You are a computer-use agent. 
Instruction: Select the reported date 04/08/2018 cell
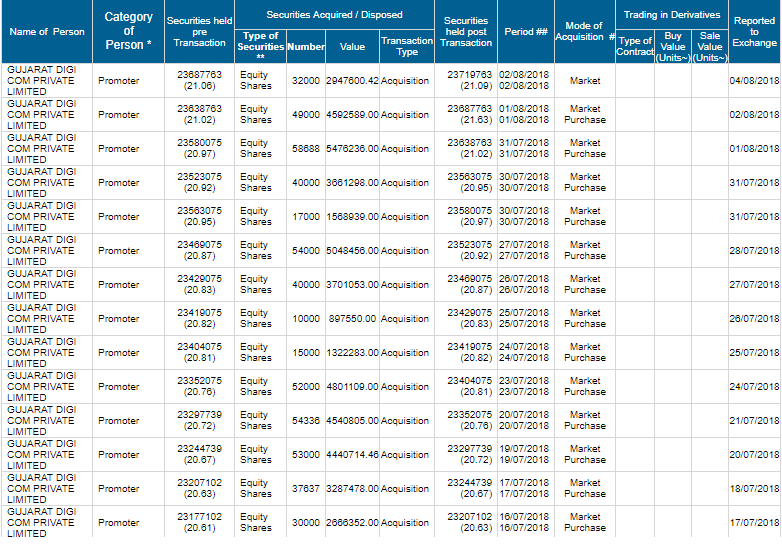754,81
